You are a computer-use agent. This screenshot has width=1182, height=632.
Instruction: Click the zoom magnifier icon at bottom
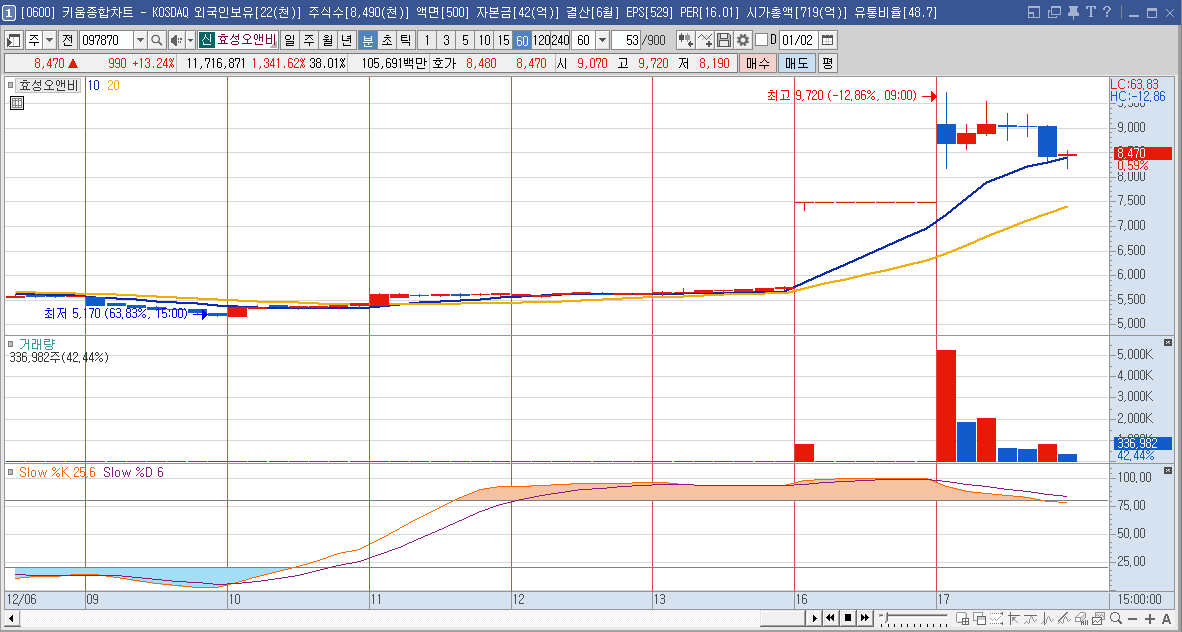1116,618
